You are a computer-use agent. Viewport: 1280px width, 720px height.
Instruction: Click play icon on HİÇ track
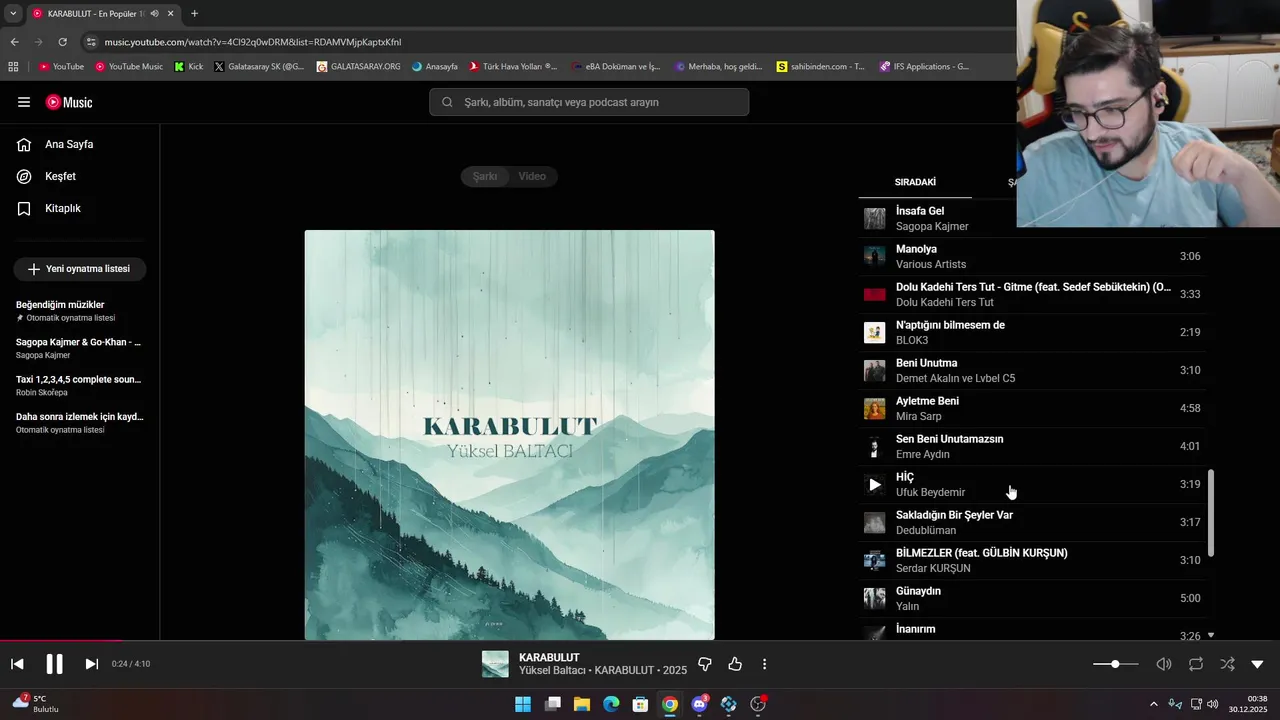click(x=875, y=484)
